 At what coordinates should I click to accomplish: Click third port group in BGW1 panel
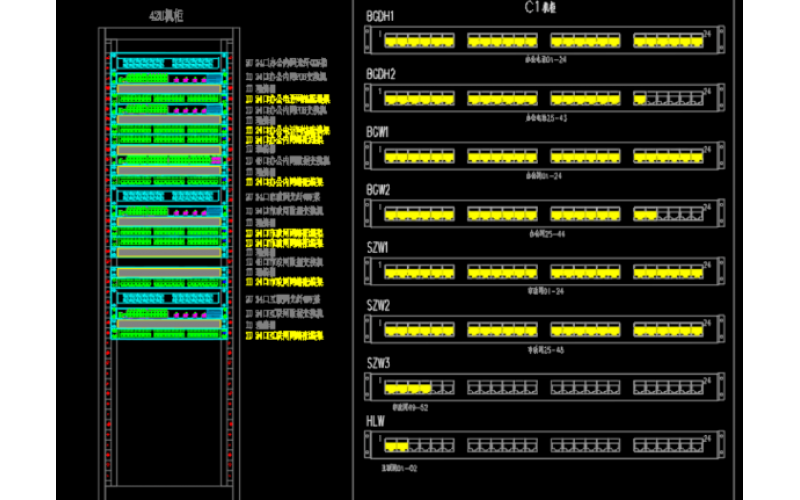[585, 156]
